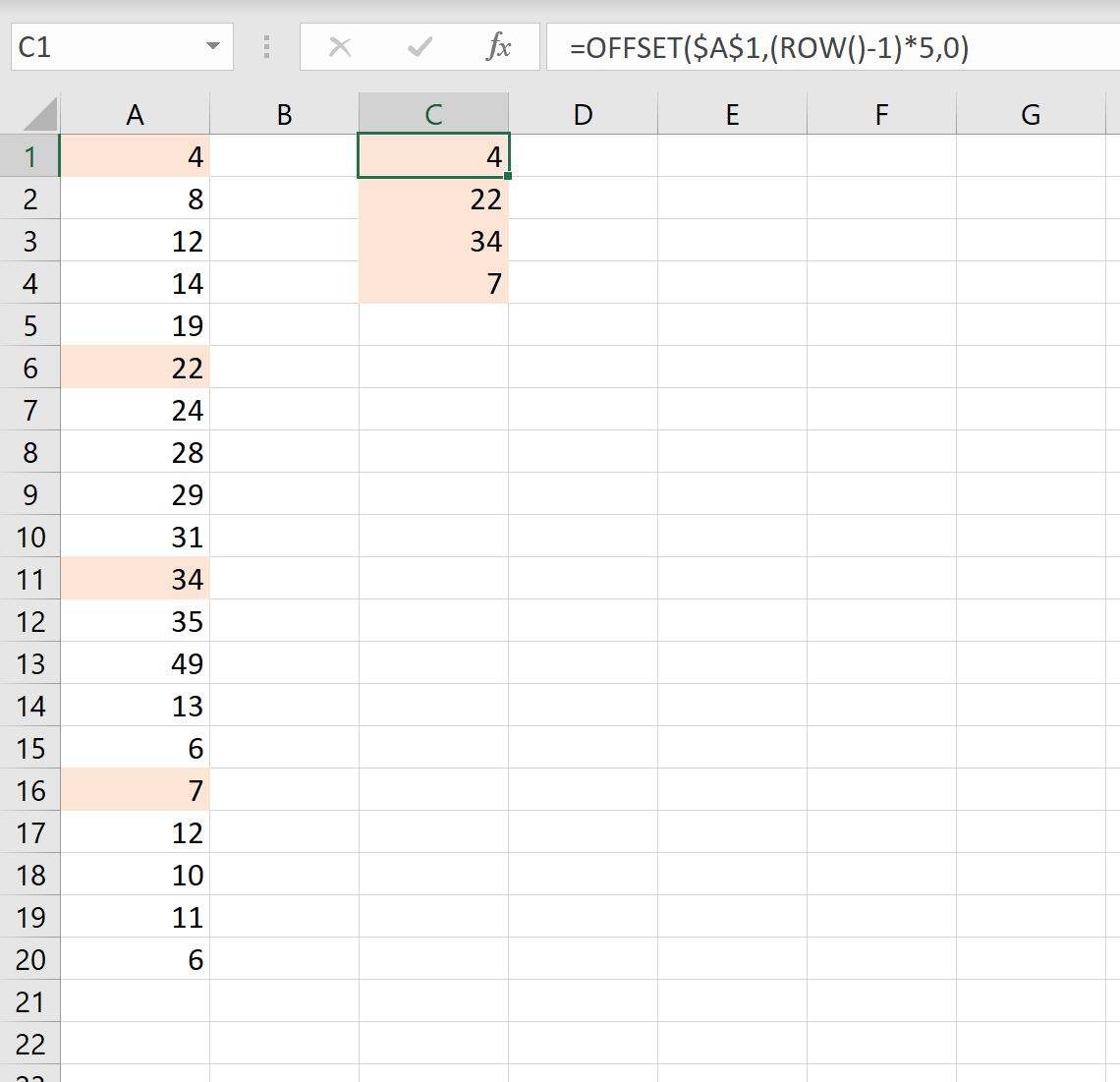Click the formula bar resize dots handle

266,47
